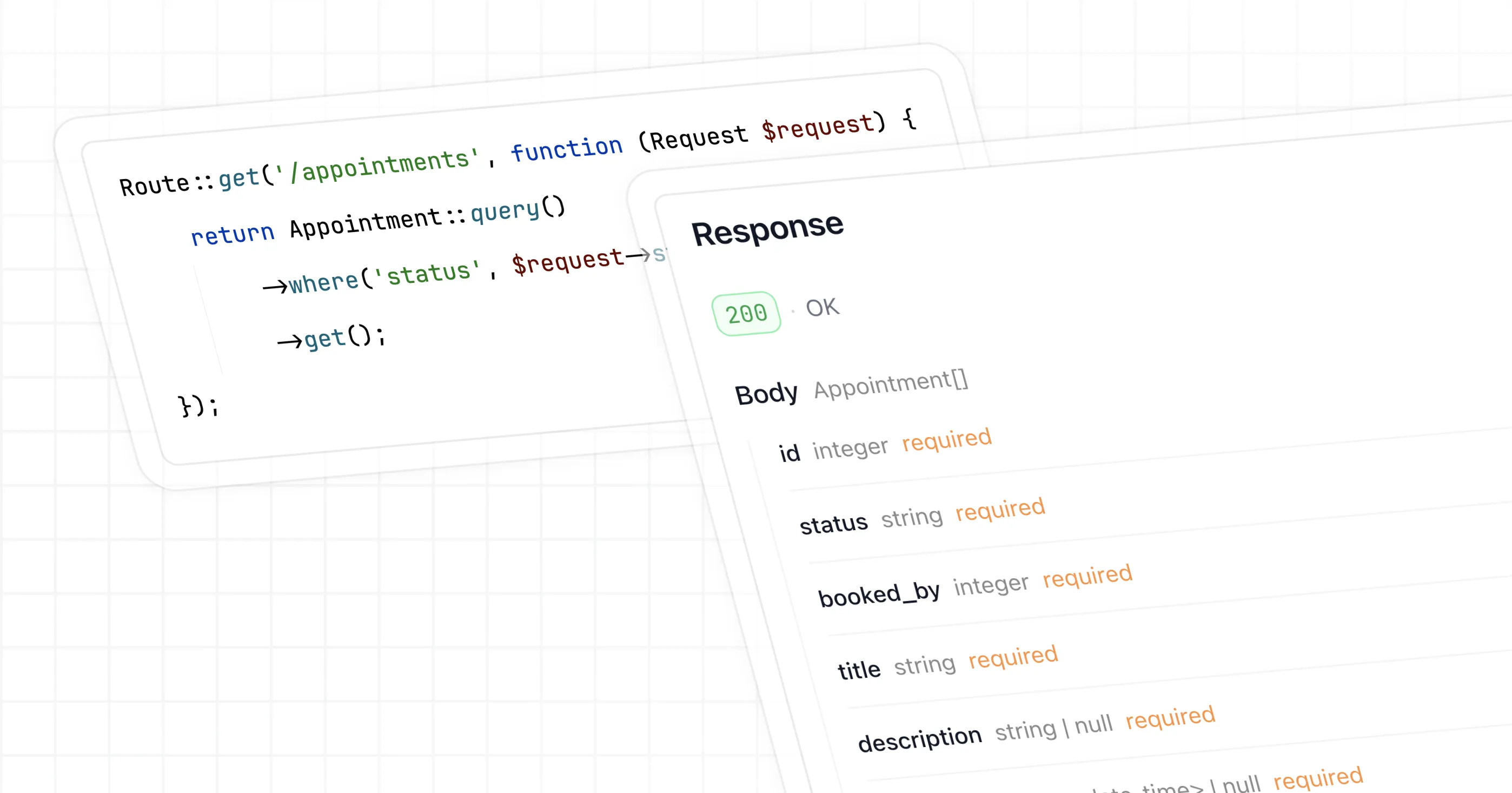Viewport: 1512px width, 793px height.
Task: Click the OK status label
Action: tap(823, 308)
